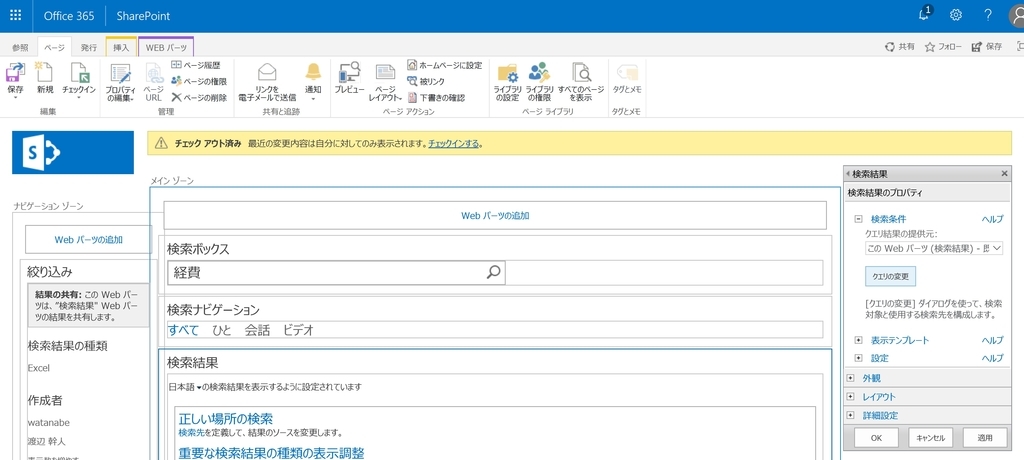Click the search magnifier in 検索ボックス
Screen dimensions: 1024x460
(494, 272)
